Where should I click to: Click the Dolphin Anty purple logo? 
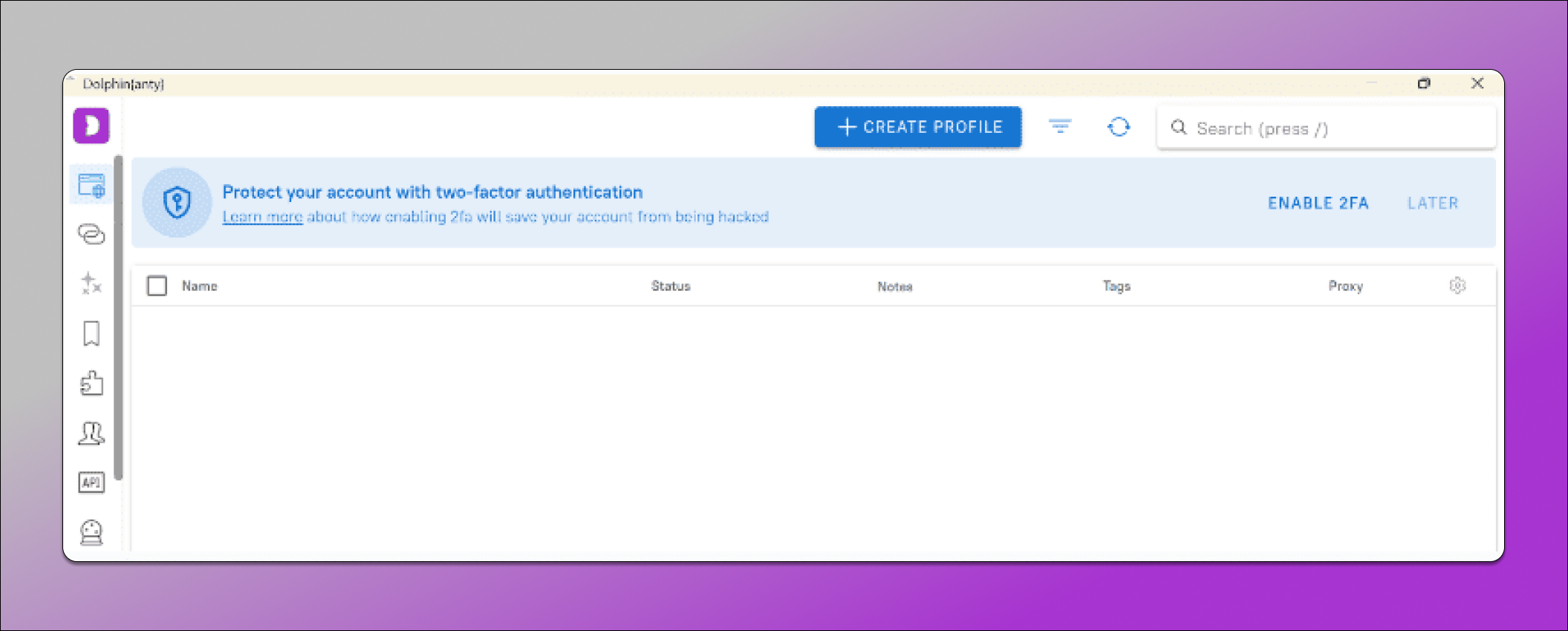coord(91,125)
